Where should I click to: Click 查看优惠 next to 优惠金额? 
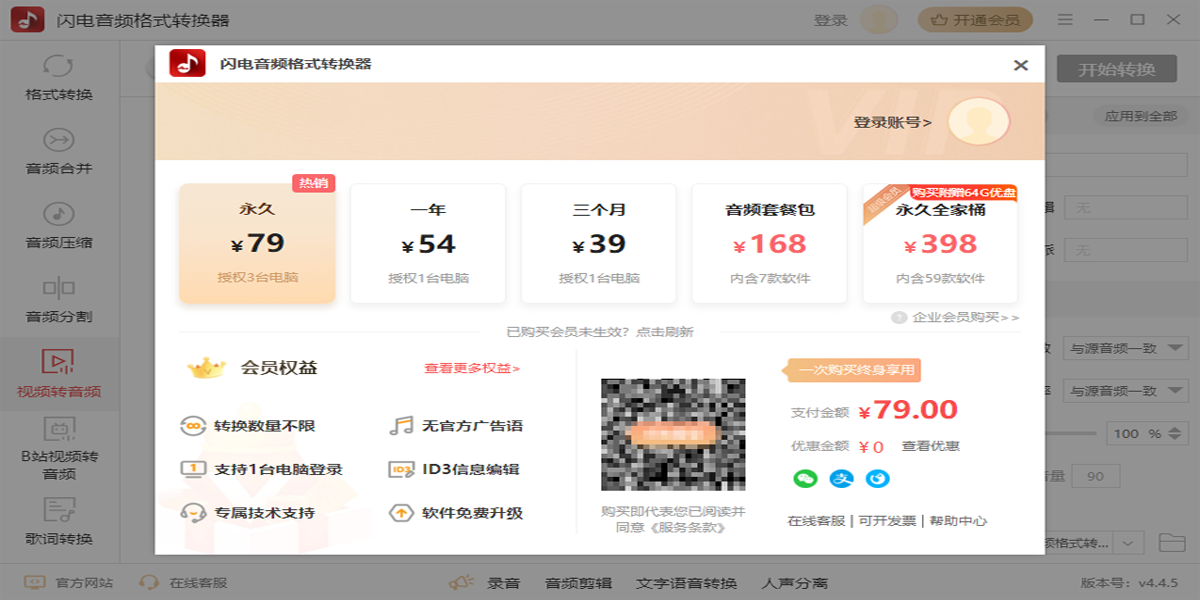(x=930, y=446)
